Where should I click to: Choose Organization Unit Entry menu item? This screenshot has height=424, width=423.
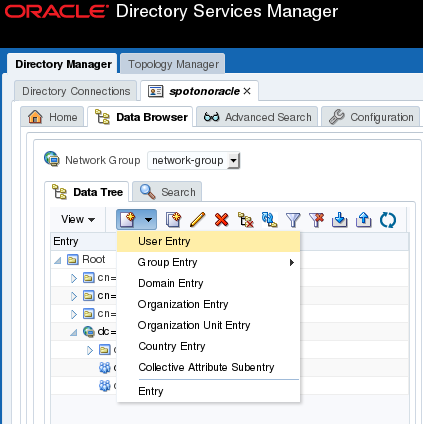pos(208,325)
